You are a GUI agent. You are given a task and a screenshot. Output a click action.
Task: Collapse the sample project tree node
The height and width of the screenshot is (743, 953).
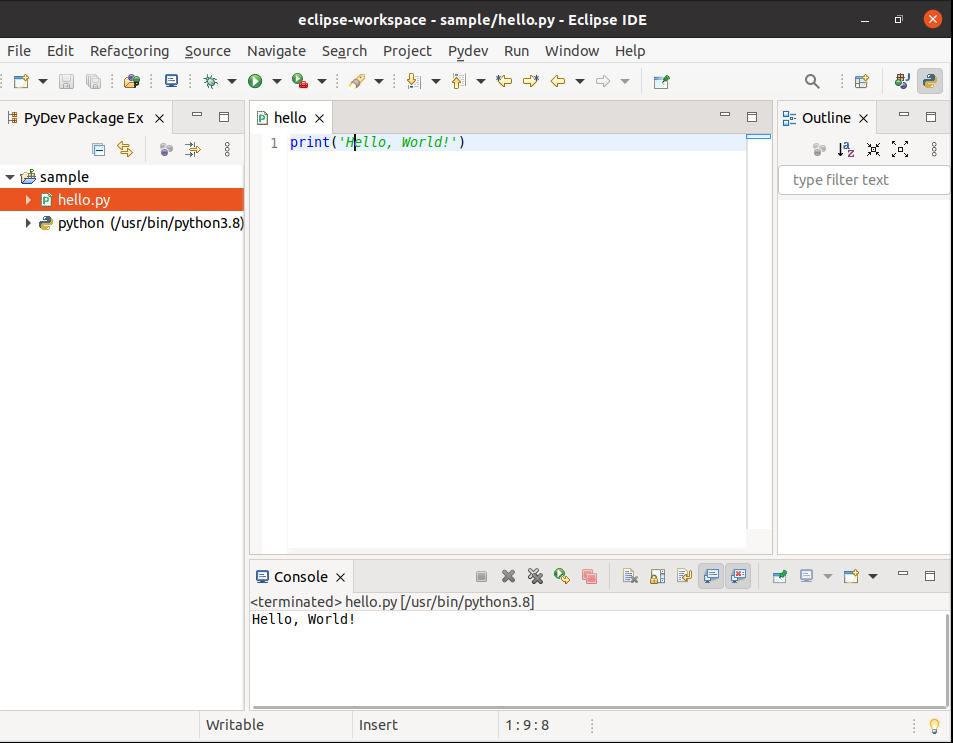pos(10,177)
